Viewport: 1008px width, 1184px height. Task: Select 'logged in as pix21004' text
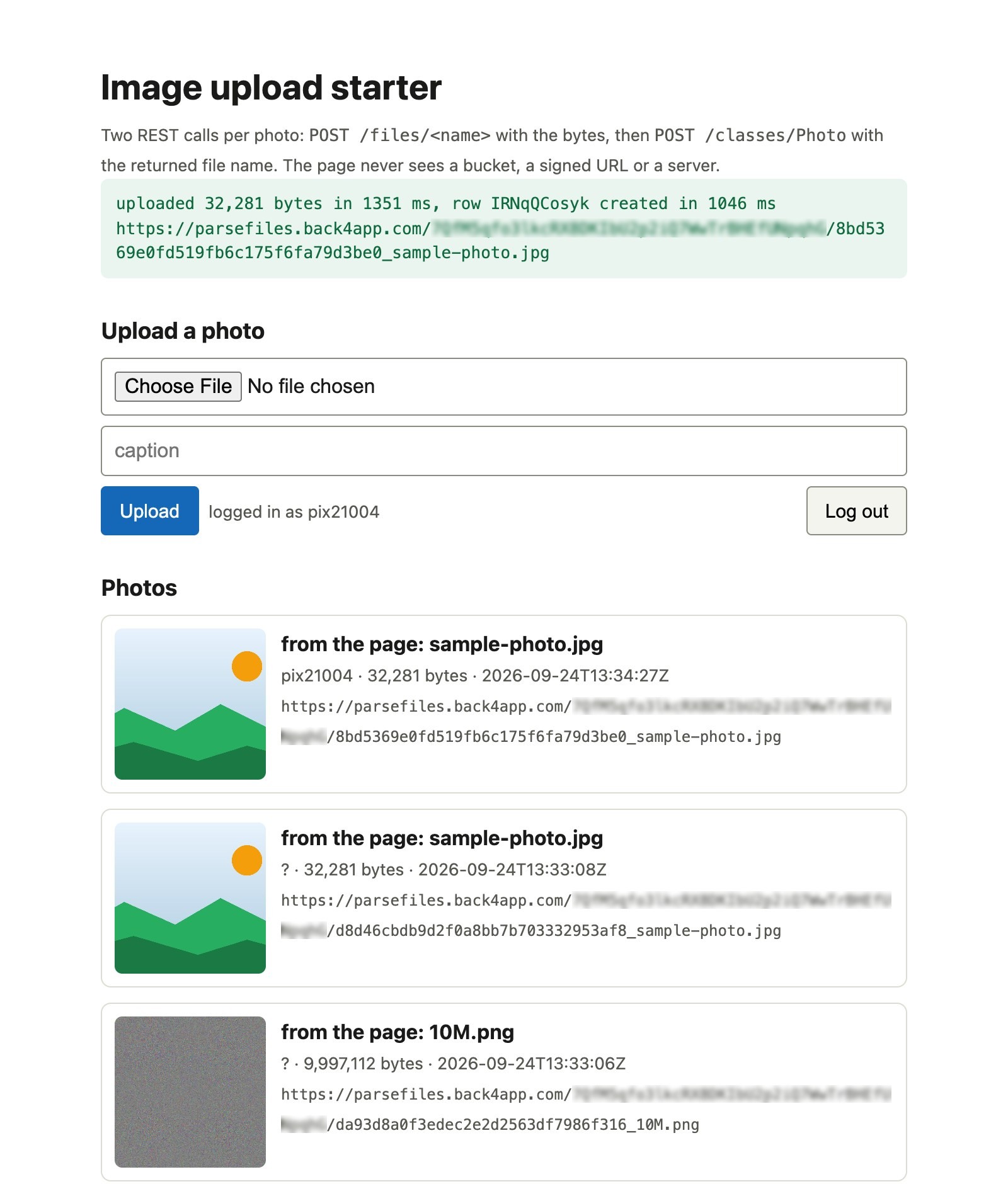coord(294,512)
